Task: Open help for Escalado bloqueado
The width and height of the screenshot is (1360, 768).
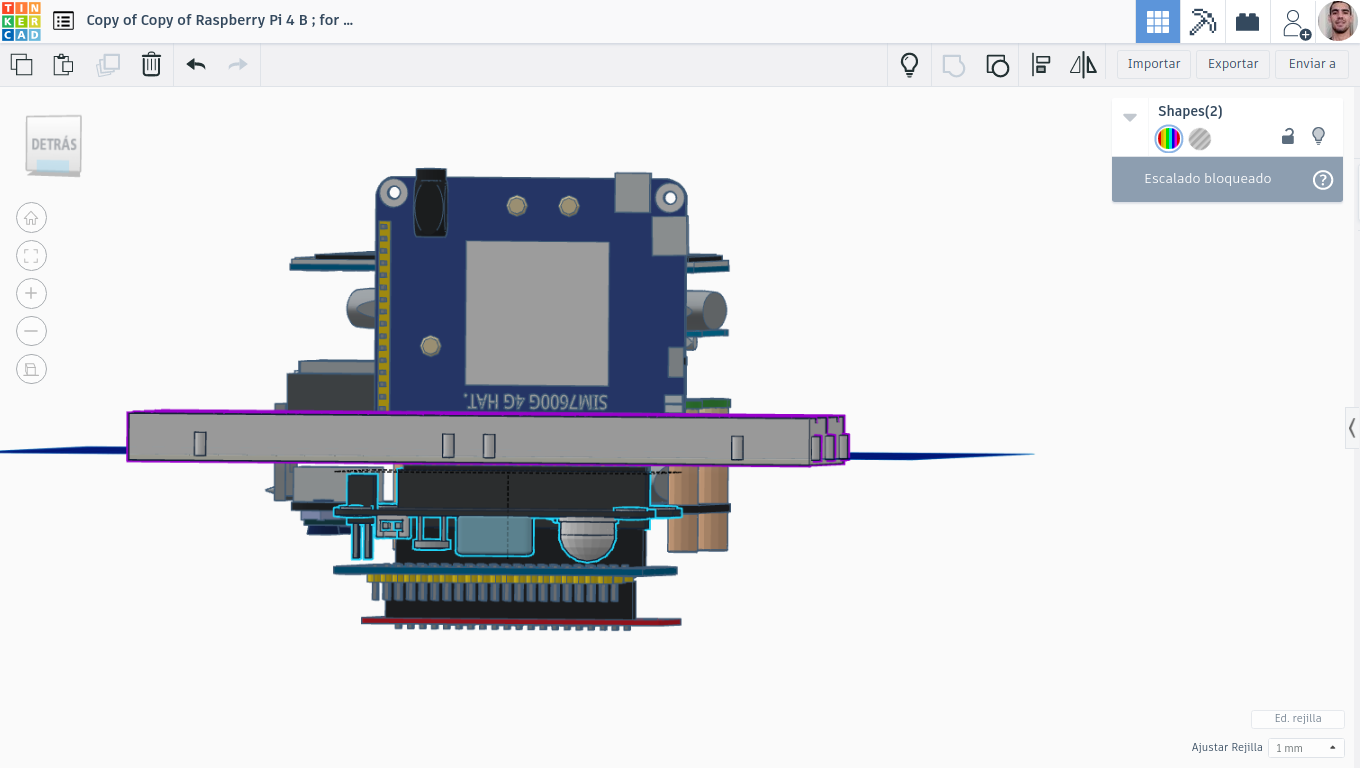Action: coord(1323,180)
